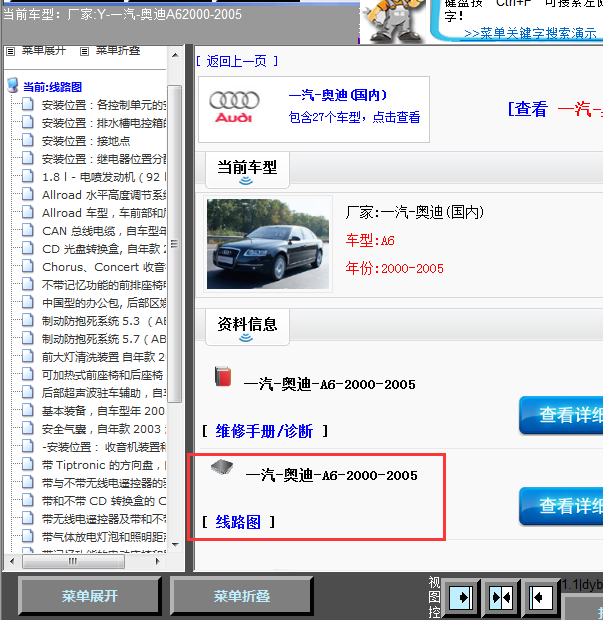Open 安装位置：继电器位置 tree item
603x620 pixels.
104,159
